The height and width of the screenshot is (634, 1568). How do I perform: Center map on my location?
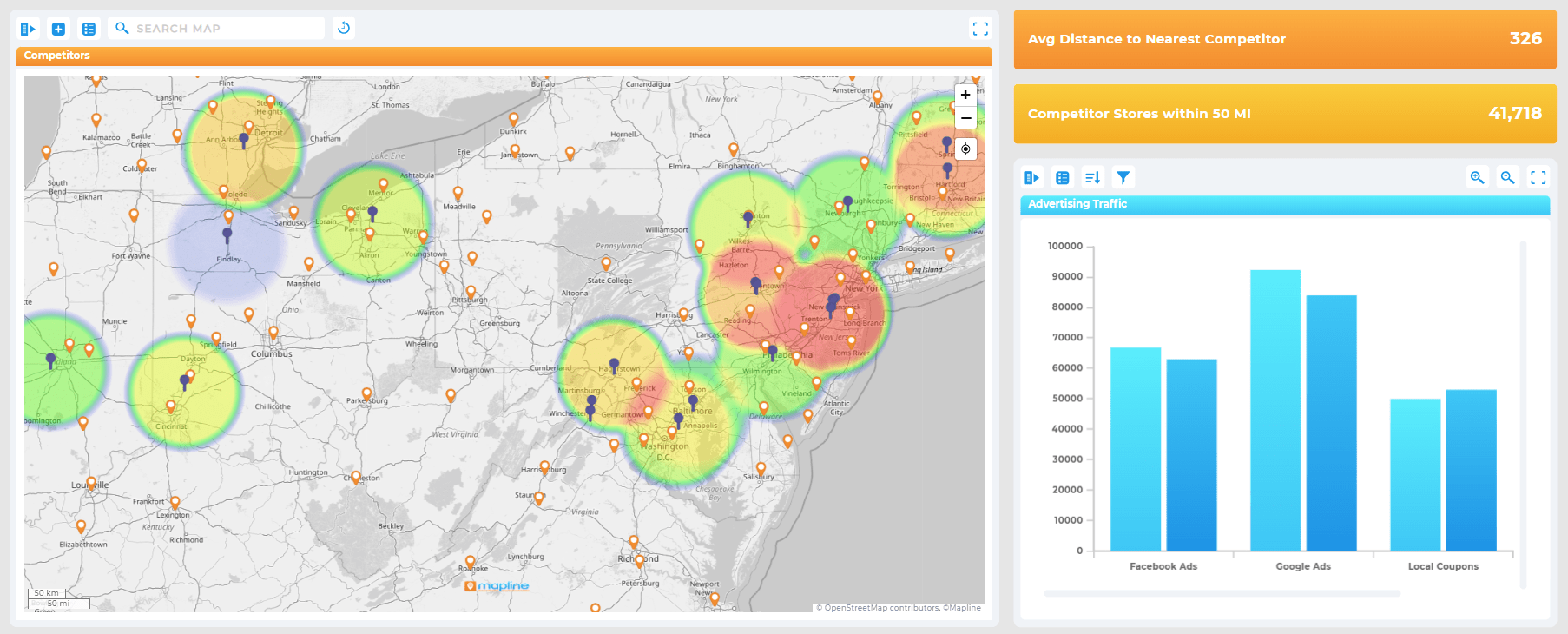pyautogui.click(x=965, y=149)
